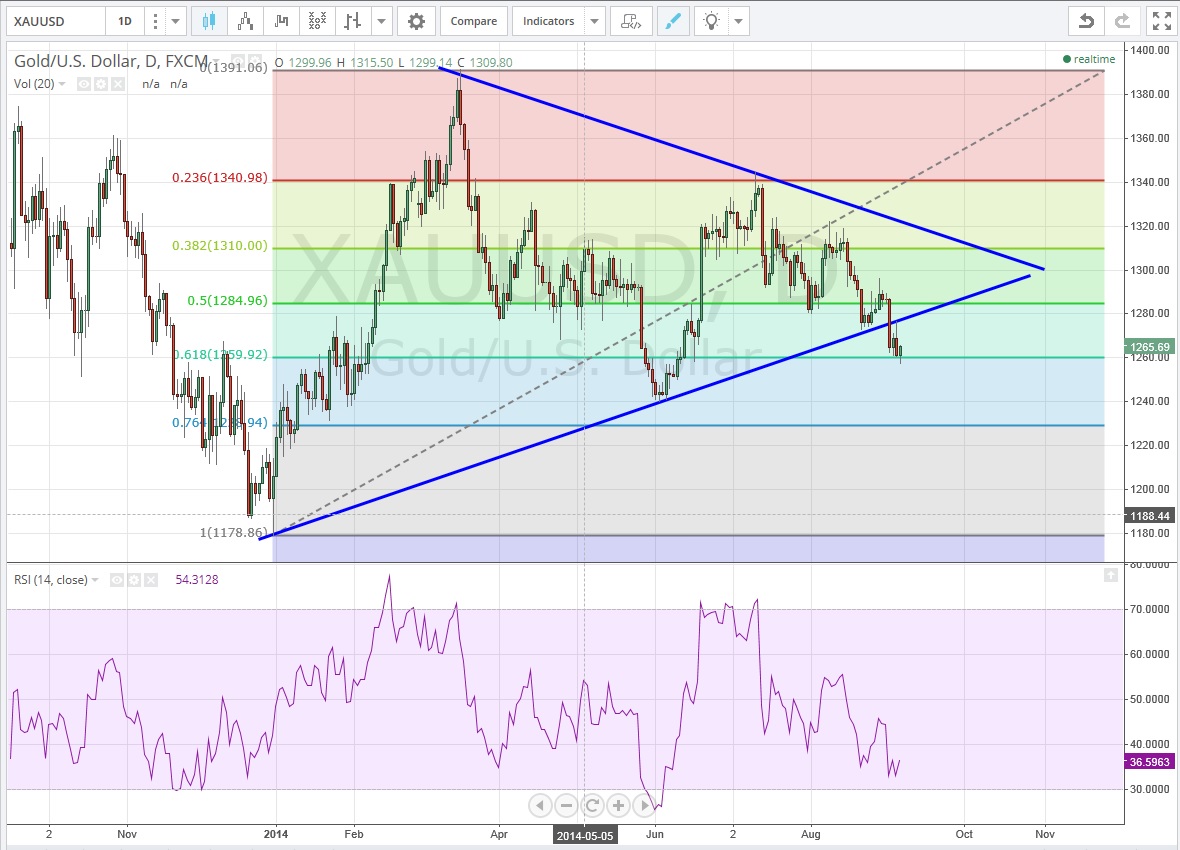Open the chart style dropdown arrow
The width and height of the screenshot is (1180, 850).
coord(382,21)
